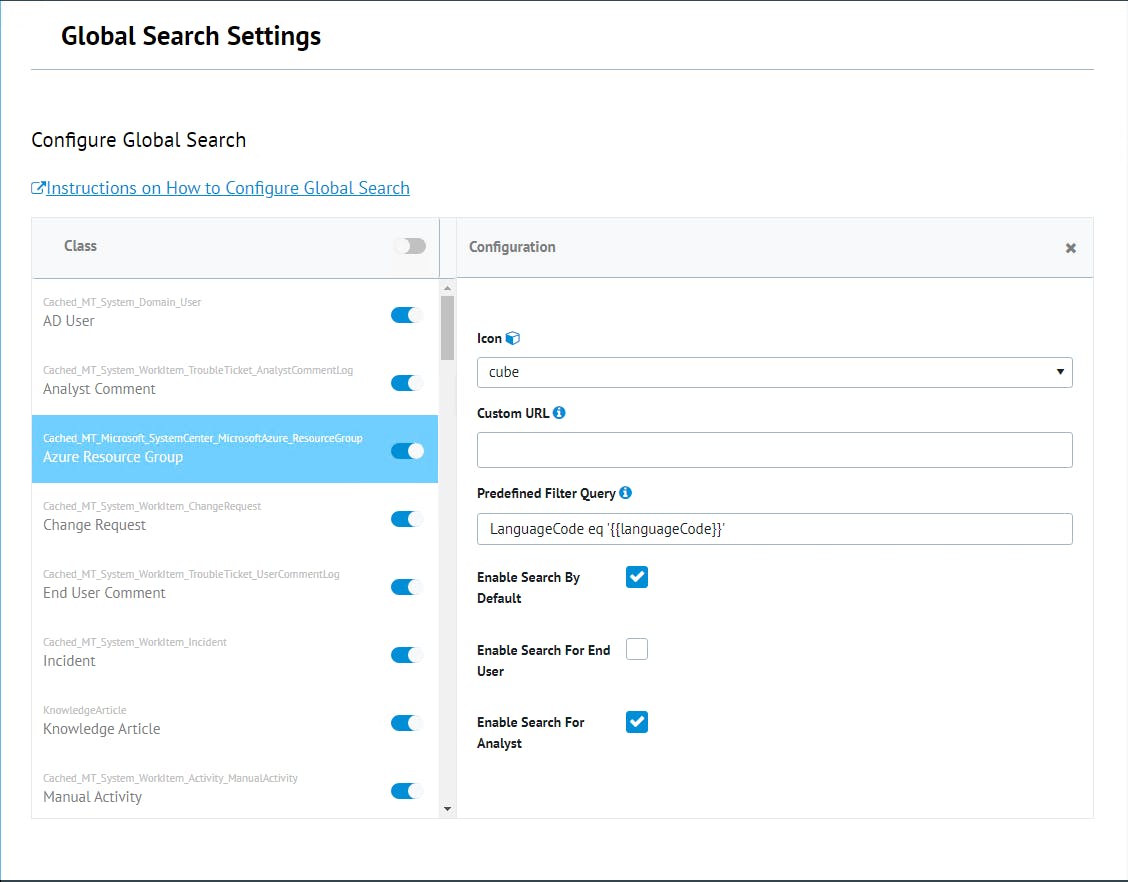This screenshot has width=1128, height=882.
Task: Check Enable Search For End User
Action: click(637, 649)
